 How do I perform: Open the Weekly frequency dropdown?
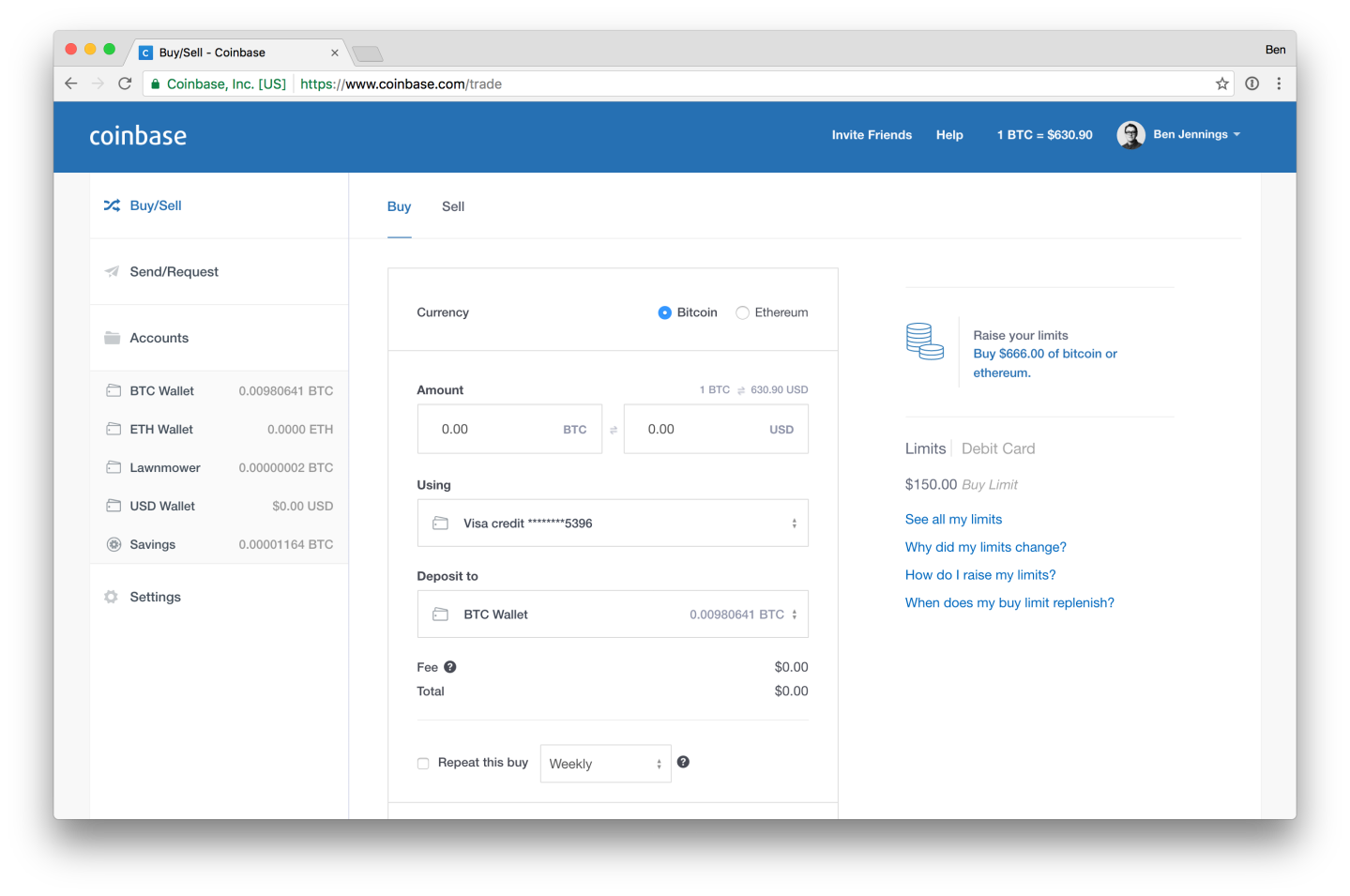point(605,764)
